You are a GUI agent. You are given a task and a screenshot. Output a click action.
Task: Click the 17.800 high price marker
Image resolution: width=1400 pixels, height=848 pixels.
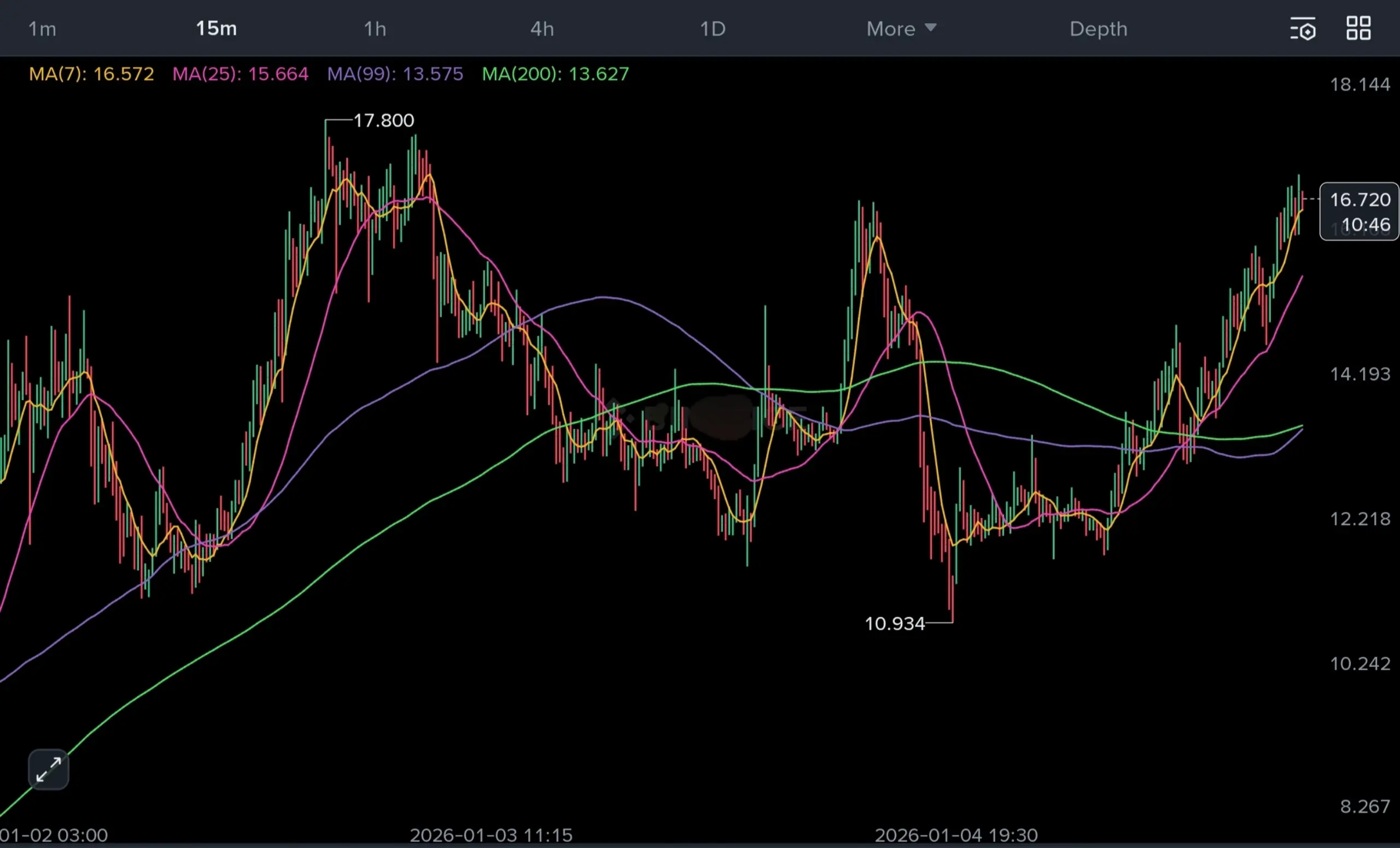point(383,120)
